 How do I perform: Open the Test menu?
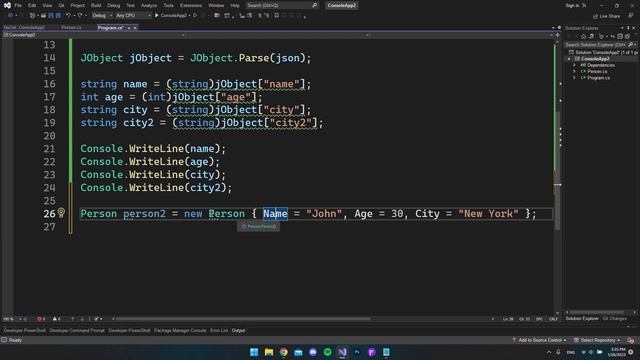click(x=130, y=6)
